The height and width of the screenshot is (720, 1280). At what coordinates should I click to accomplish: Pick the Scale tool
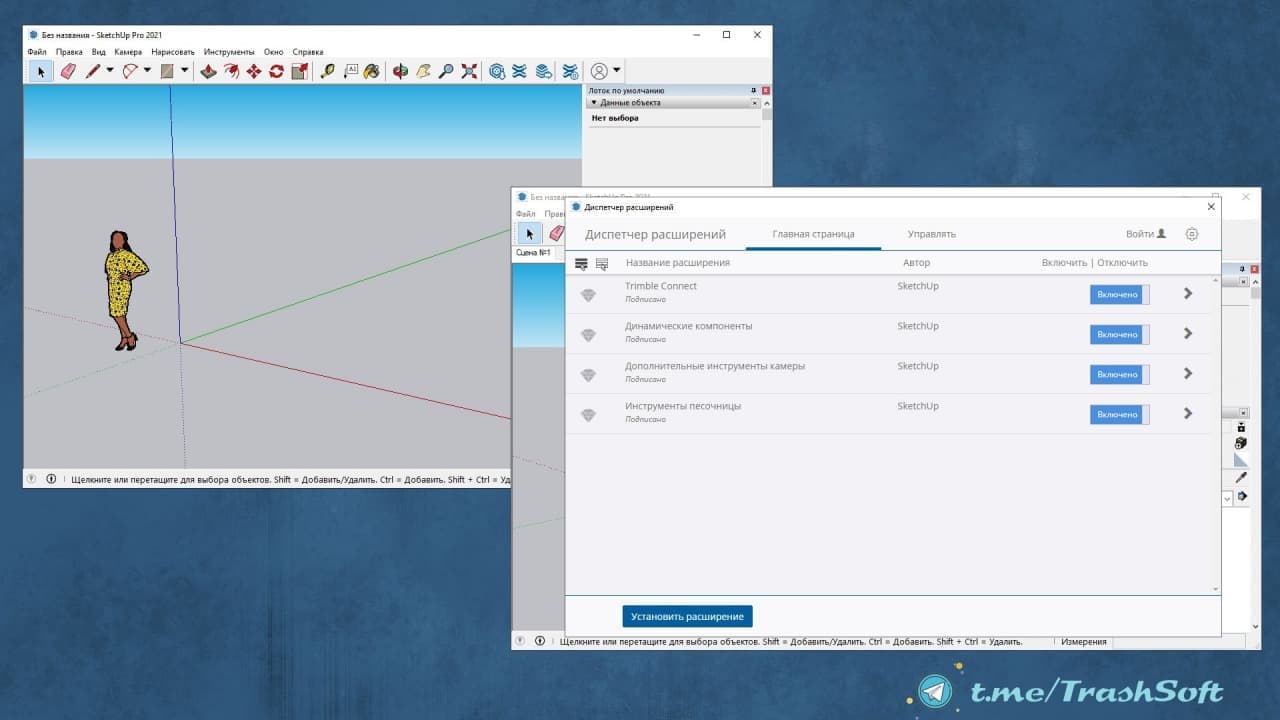299,71
